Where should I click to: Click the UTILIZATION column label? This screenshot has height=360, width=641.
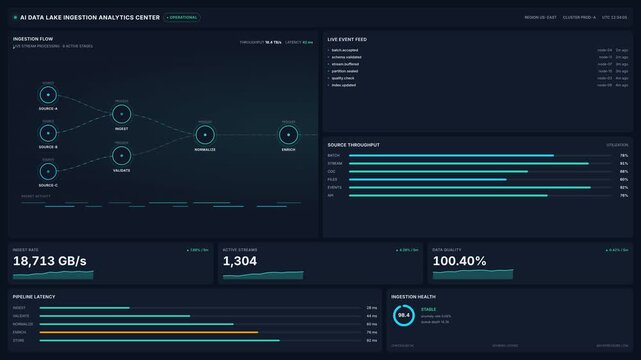(617, 145)
